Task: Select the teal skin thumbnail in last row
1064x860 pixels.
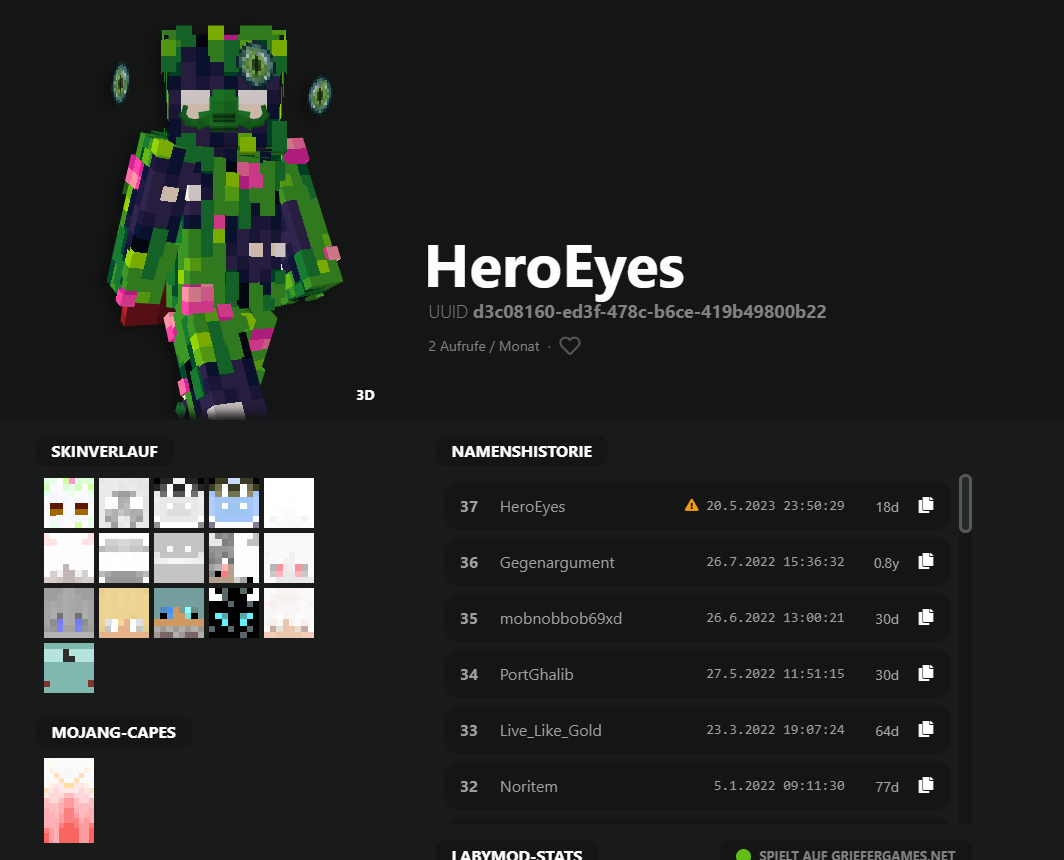Action: tap(69, 668)
